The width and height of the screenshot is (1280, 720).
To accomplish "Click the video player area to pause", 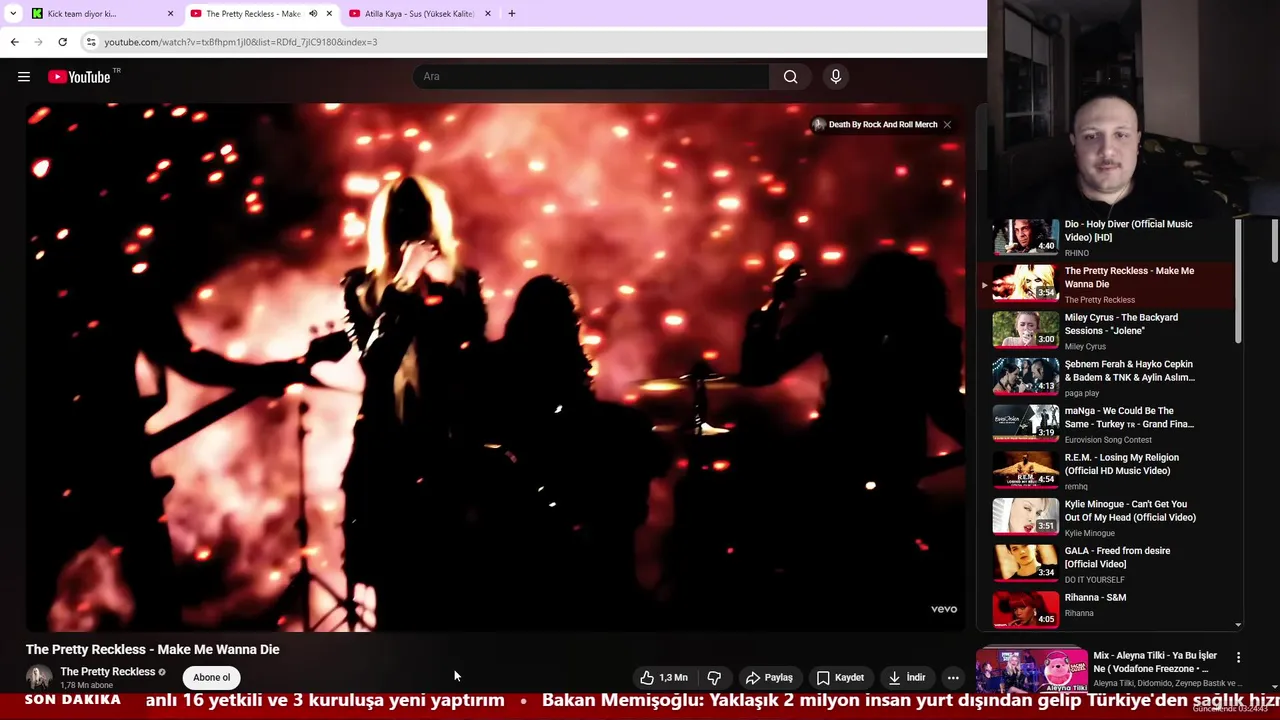I will (x=496, y=367).
